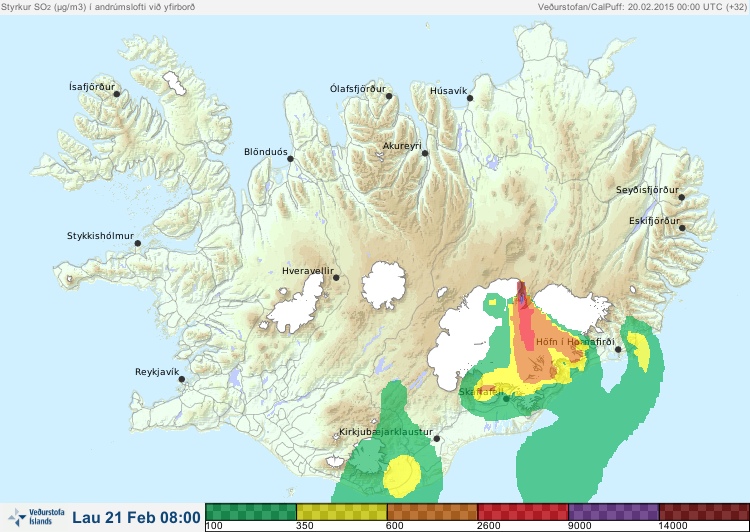Click the Seyðisfjörður label
The image size is (750, 532).
pos(647,190)
